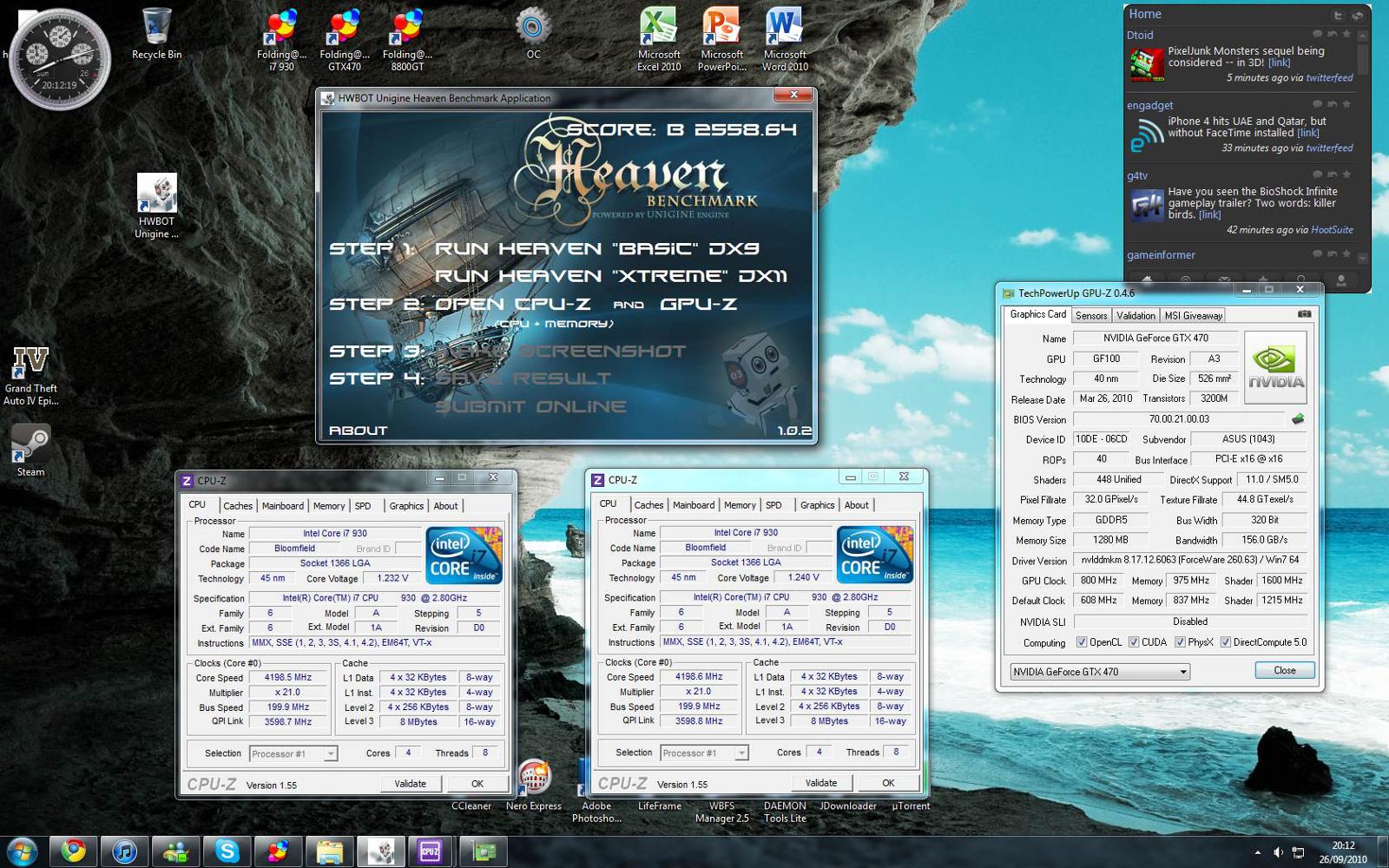Open SPD tab in right CPU-Z window

click(773, 505)
